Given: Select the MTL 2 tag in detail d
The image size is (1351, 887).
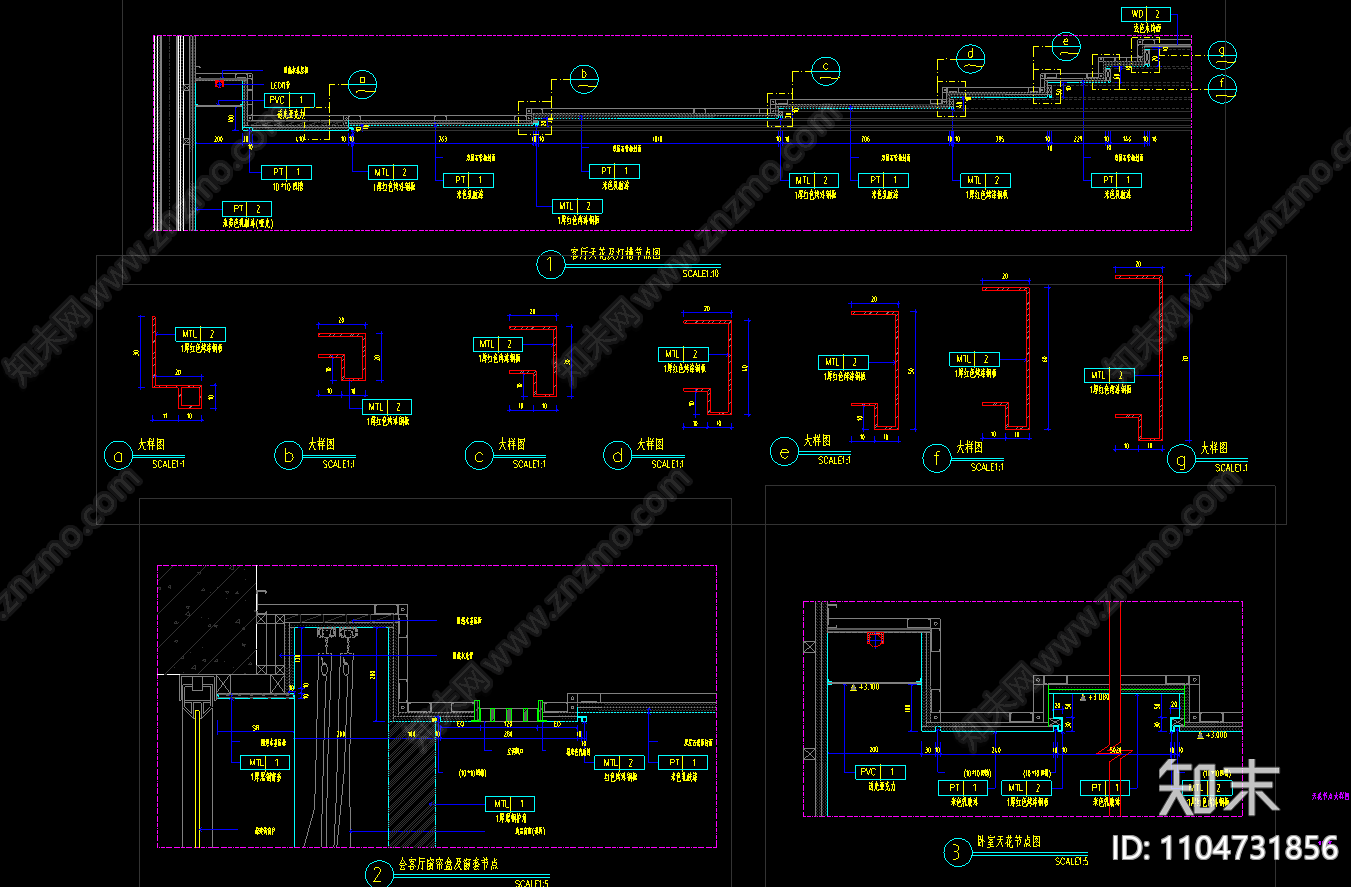Looking at the screenshot, I should point(683,354).
